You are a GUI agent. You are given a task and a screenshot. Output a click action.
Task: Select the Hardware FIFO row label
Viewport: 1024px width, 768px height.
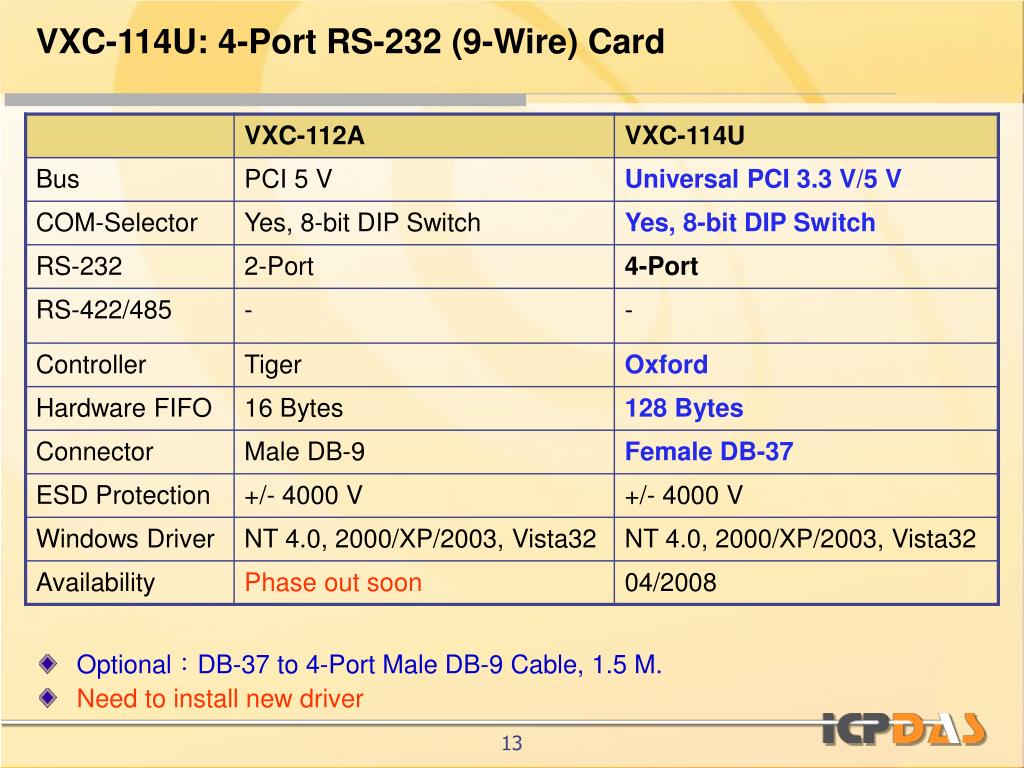pyautogui.click(x=124, y=408)
